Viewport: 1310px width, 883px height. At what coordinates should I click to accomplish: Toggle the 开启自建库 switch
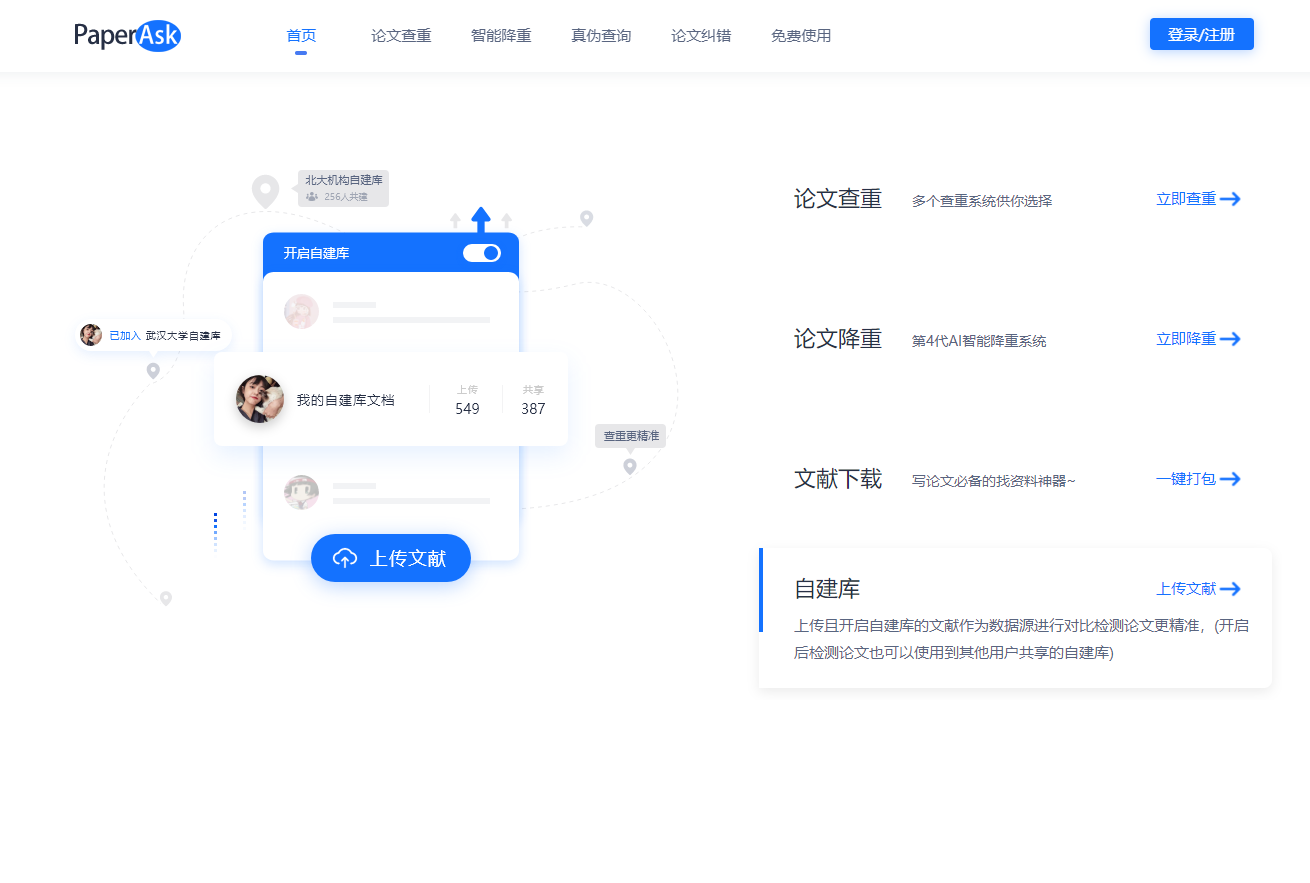(x=481, y=253)
